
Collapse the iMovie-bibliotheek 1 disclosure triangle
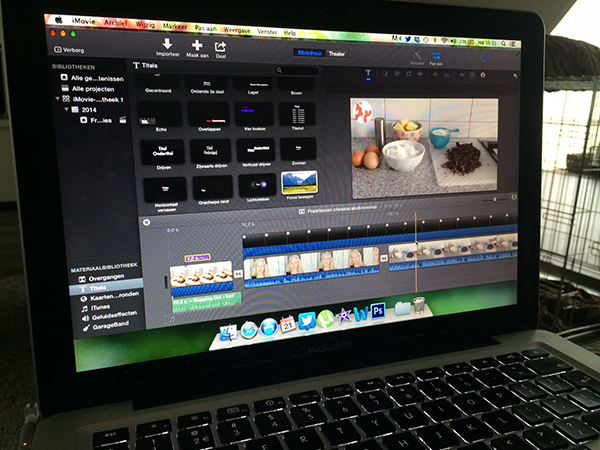coord(57,99)
